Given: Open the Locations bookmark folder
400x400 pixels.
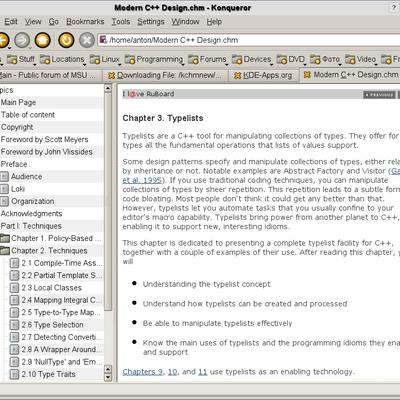Looking at the screenshot, I should tap(62, 59).
